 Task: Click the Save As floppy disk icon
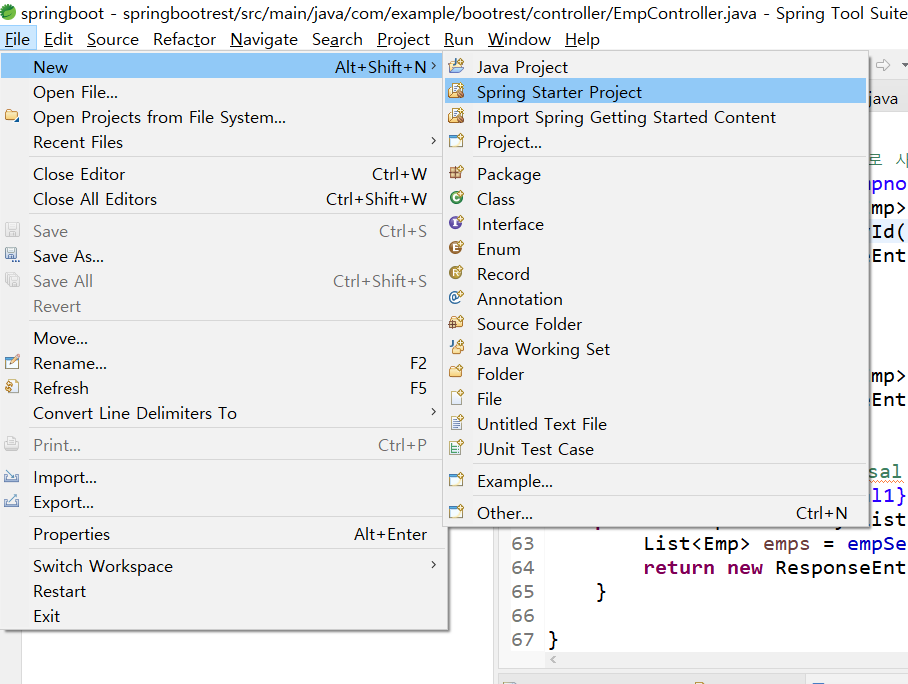[12, 255]
